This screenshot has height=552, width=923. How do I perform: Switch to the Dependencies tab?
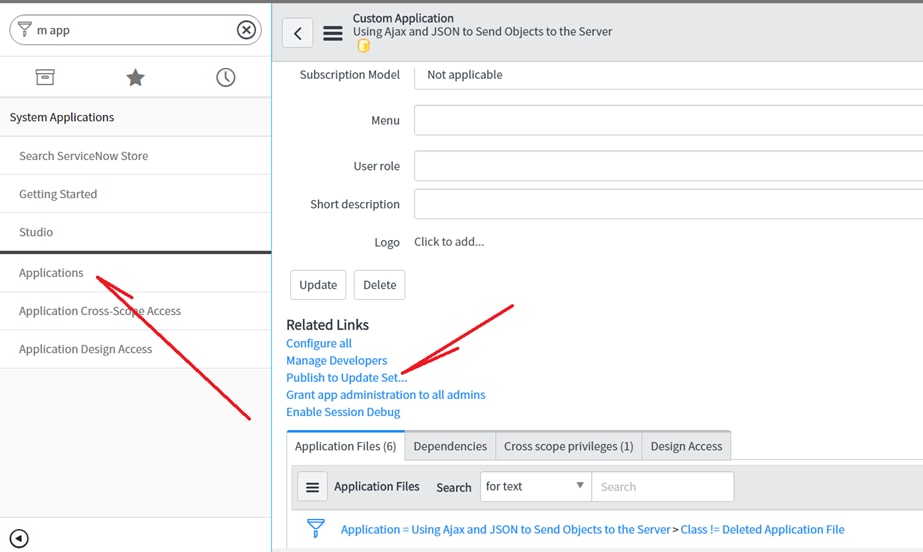click(450, 446)
